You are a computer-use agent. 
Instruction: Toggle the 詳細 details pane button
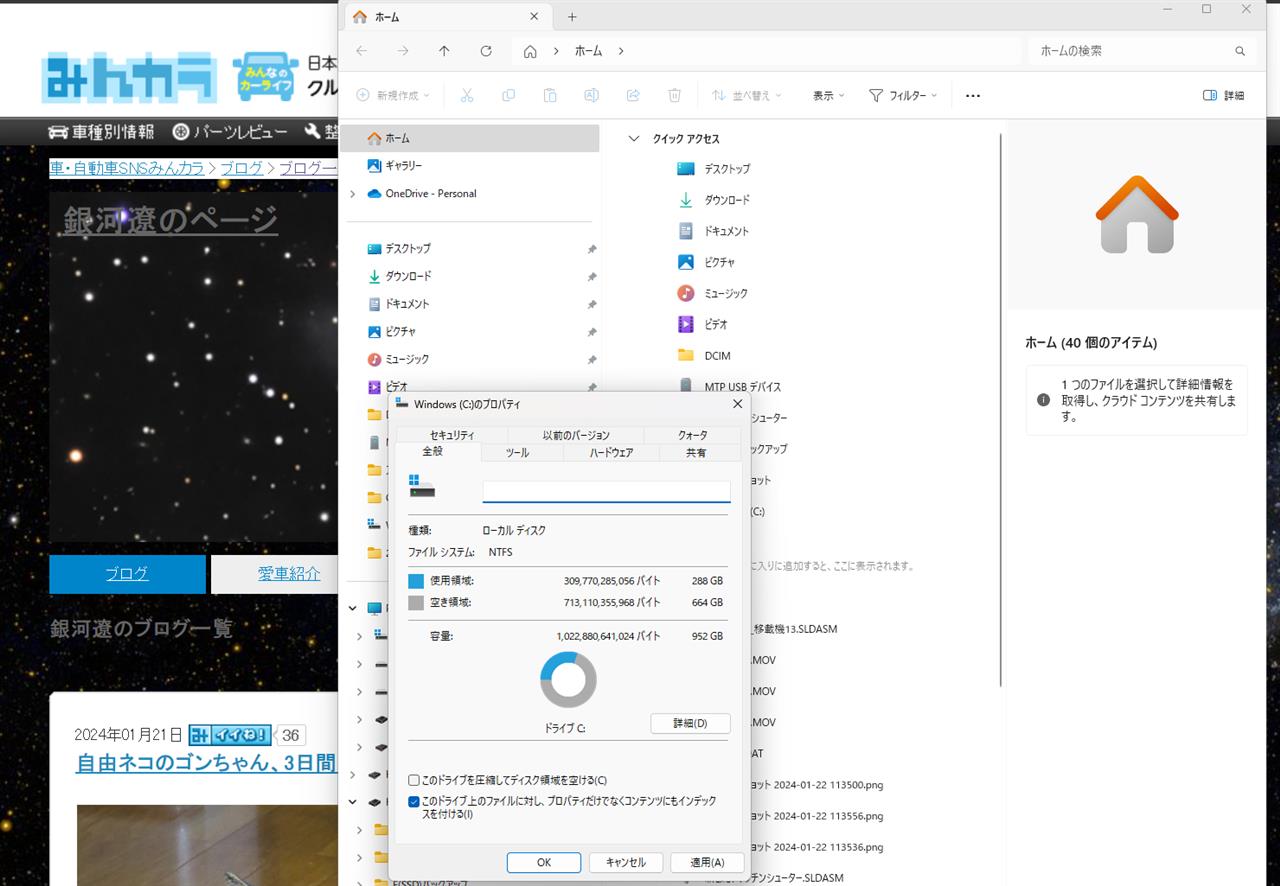pyautogui.click(x=1224, y=95)
